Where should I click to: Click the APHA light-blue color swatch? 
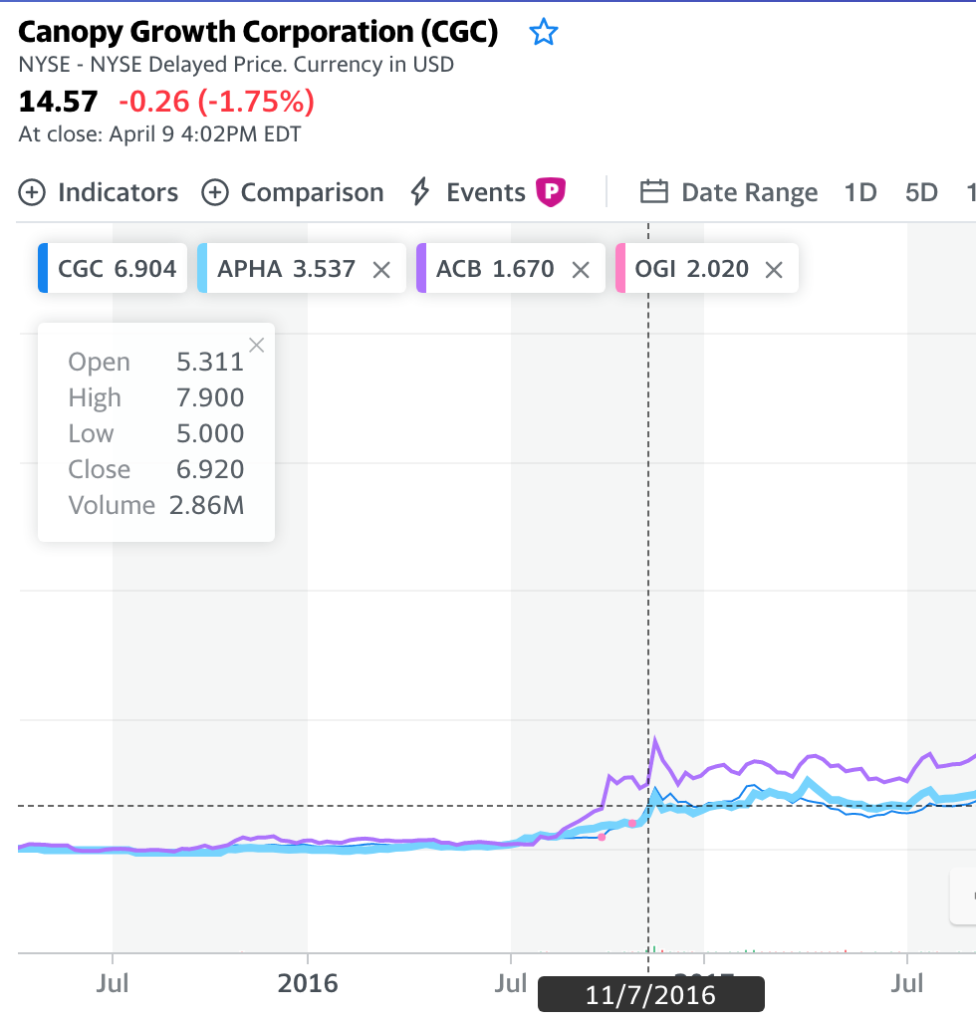tap(203, 268)
